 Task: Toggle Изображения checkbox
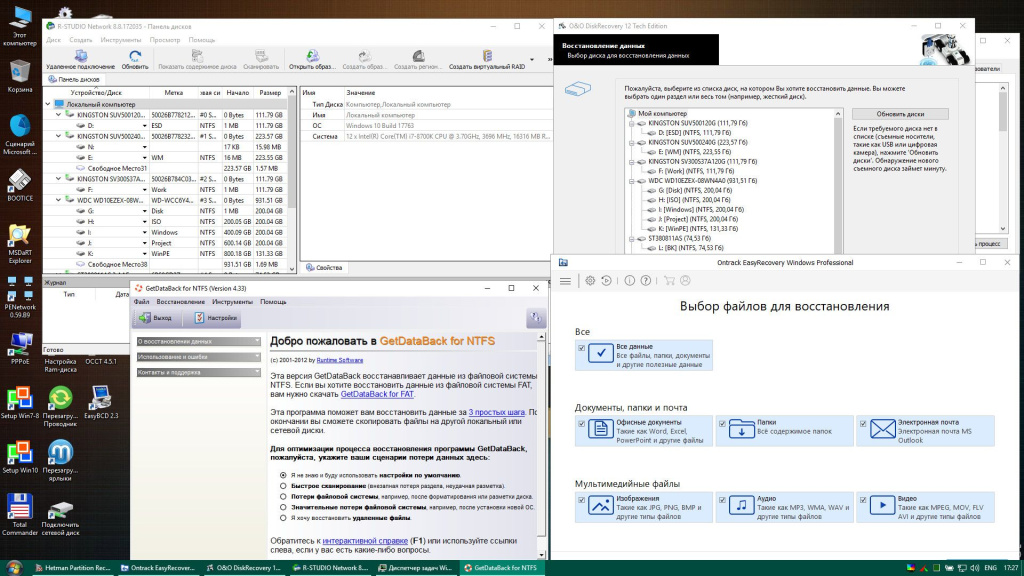(x=581, y=500)
